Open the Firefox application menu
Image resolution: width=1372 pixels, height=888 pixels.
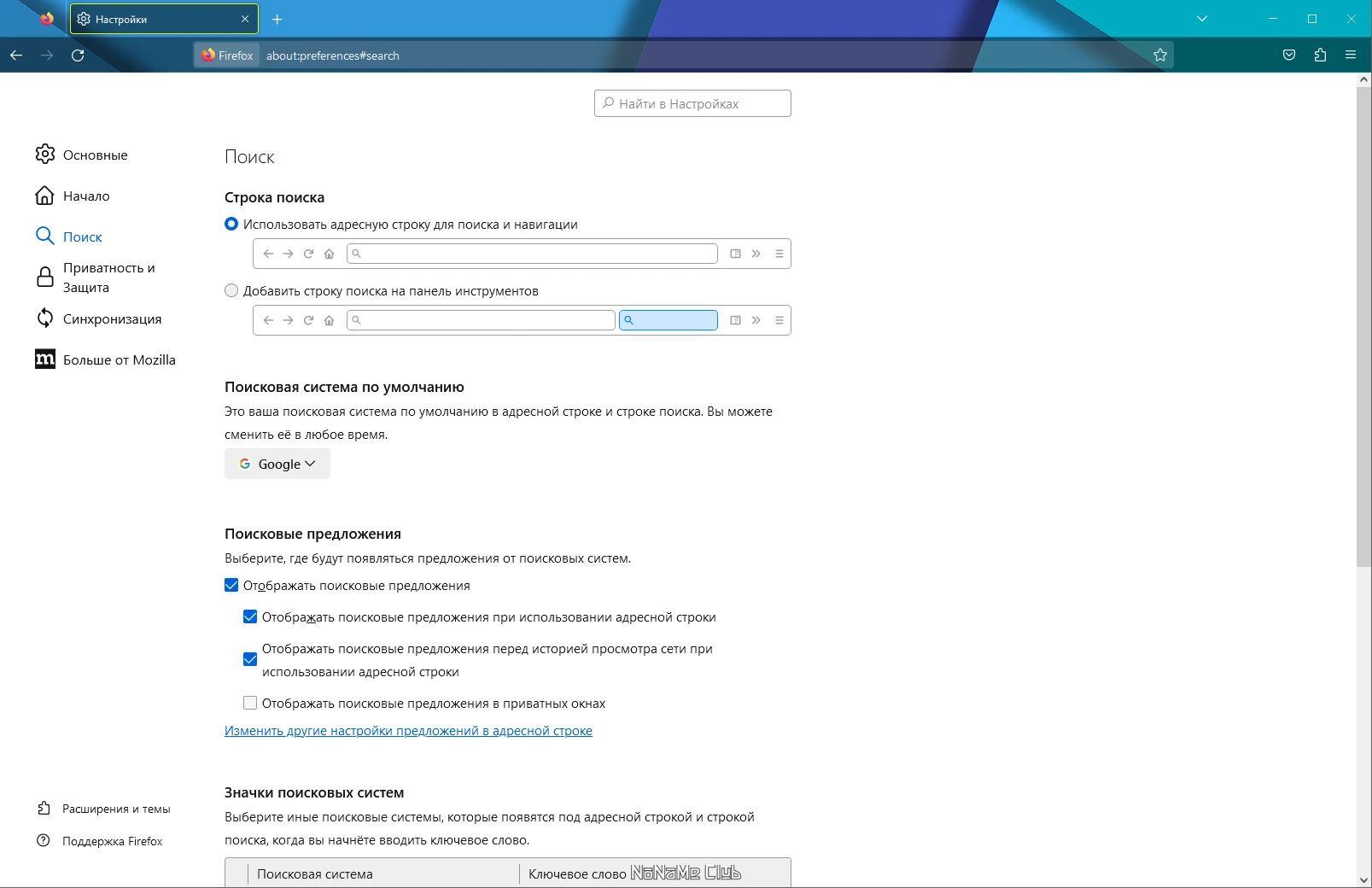(x=1351, y=55)
